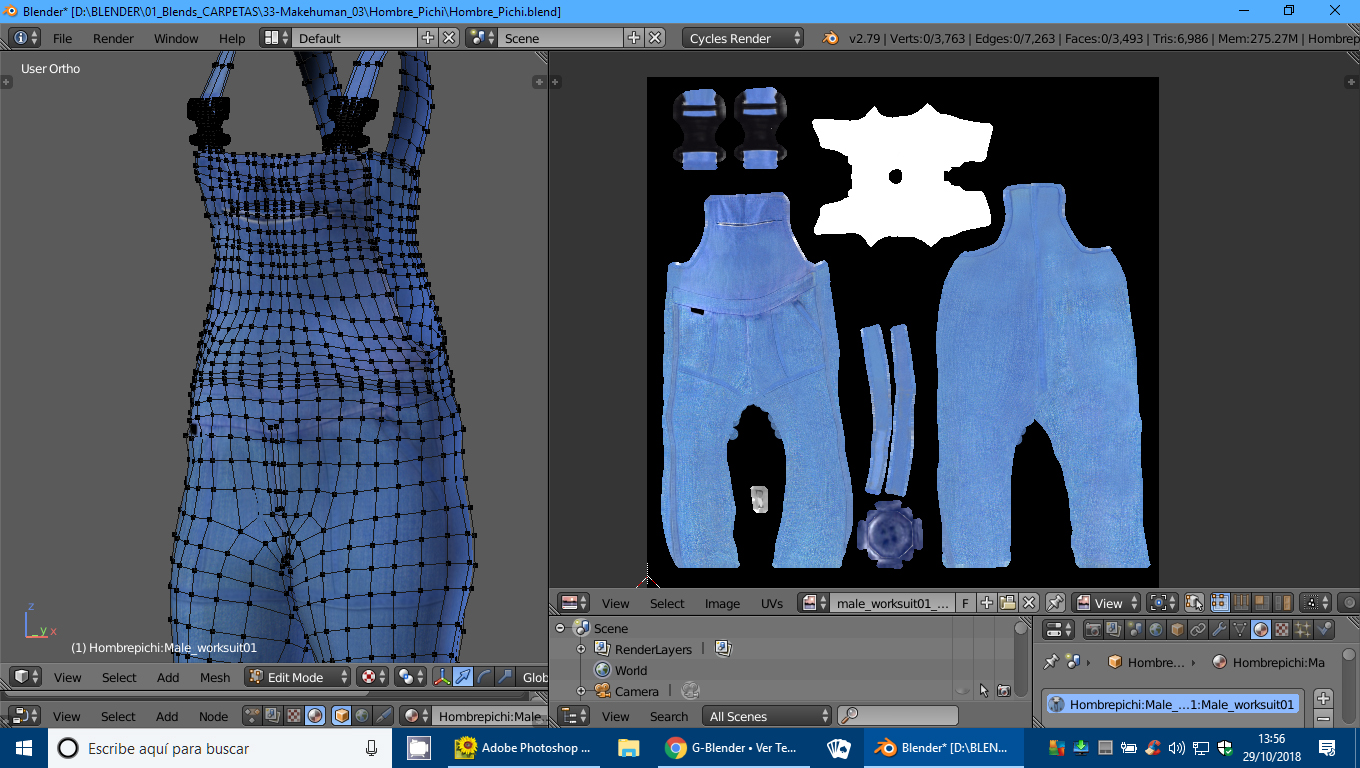The width and height of the screenshot is (1360, 768).
Task: Open image file with the UV editor folder icon
Action: click(x=1008, y=603)
